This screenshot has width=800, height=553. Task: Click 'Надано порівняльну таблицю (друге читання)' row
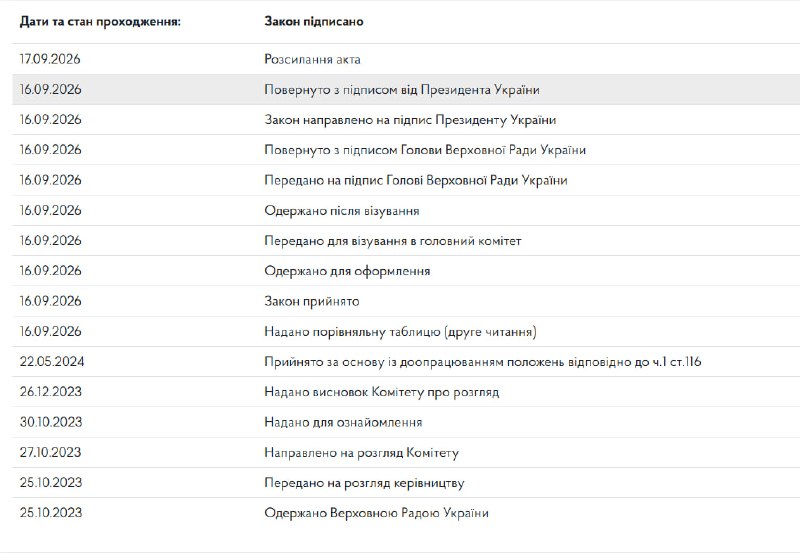point(406,332)
